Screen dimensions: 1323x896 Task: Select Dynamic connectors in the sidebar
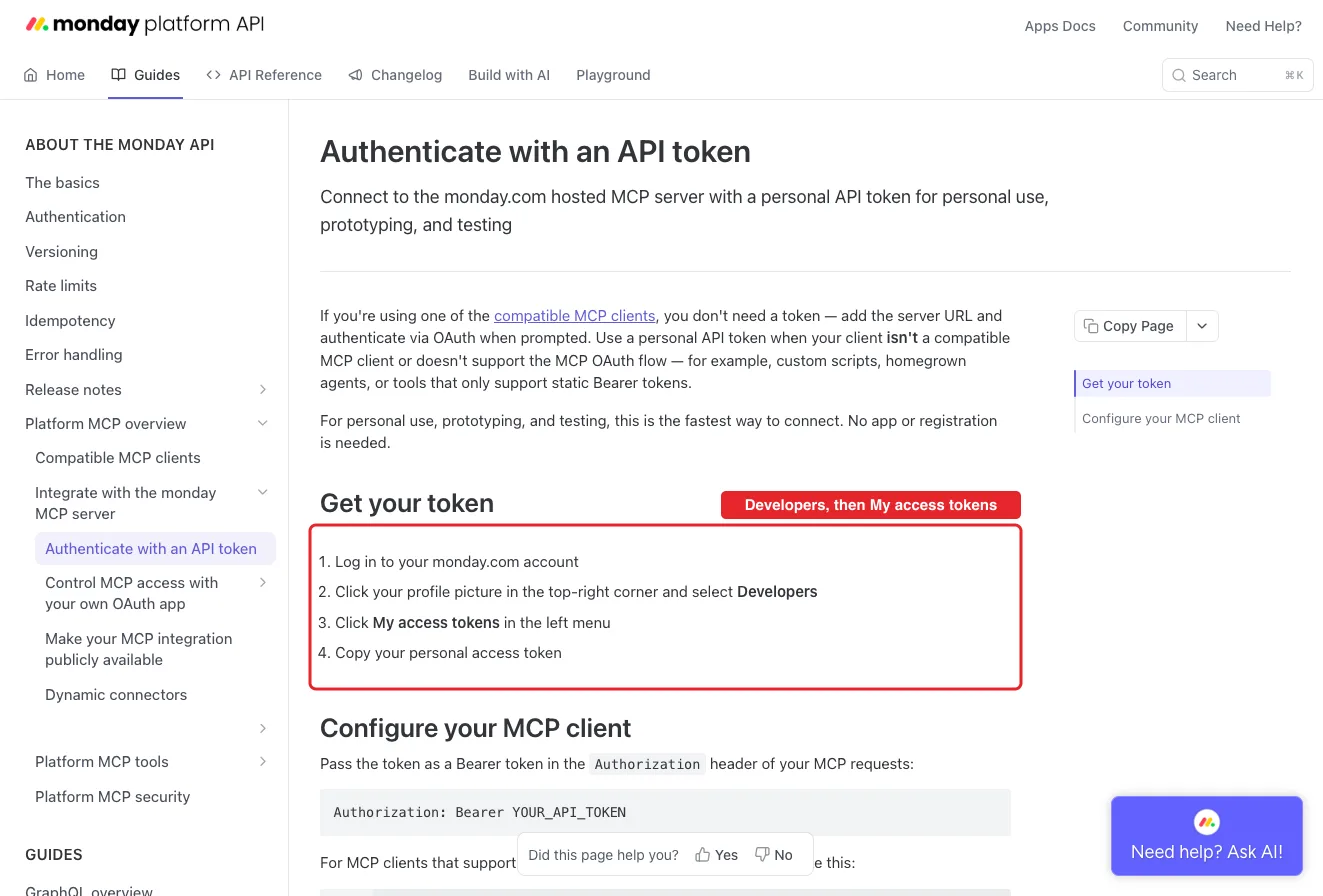116,694
